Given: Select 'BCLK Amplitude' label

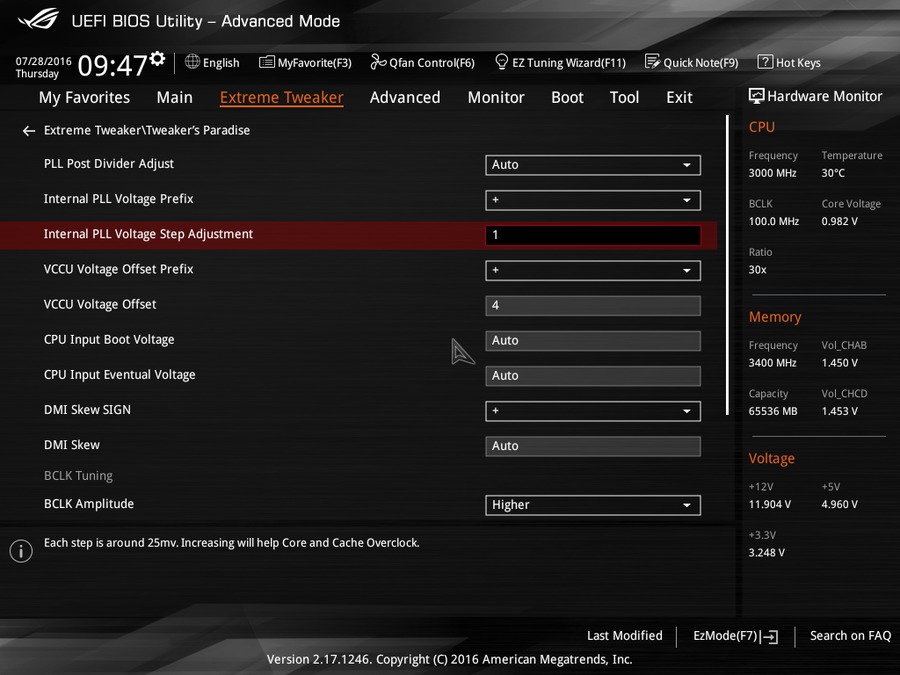Looking at the screenshot, I should pos(89,504).
